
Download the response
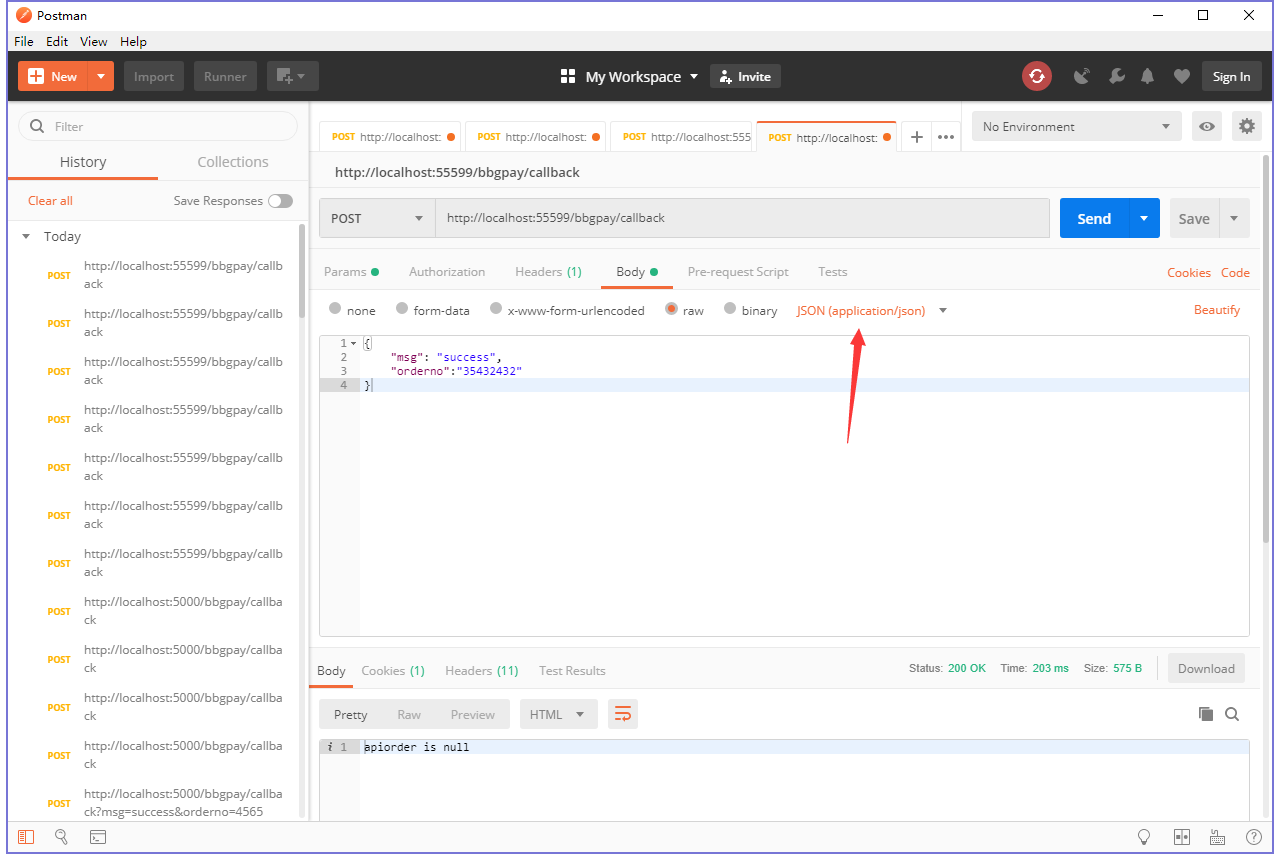[x=1206, y=668]
